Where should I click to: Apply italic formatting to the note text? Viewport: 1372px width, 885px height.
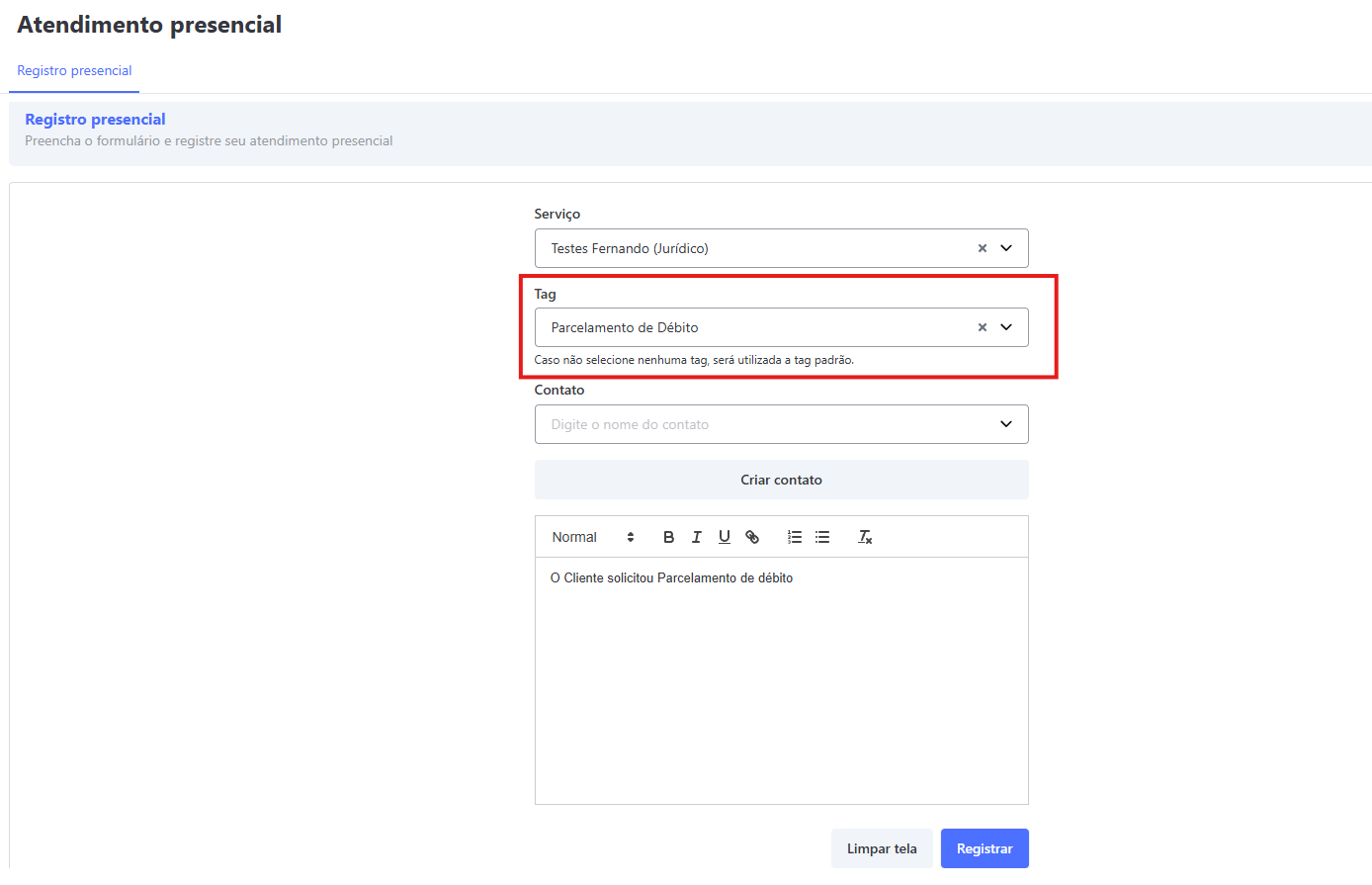pos(697,536)
